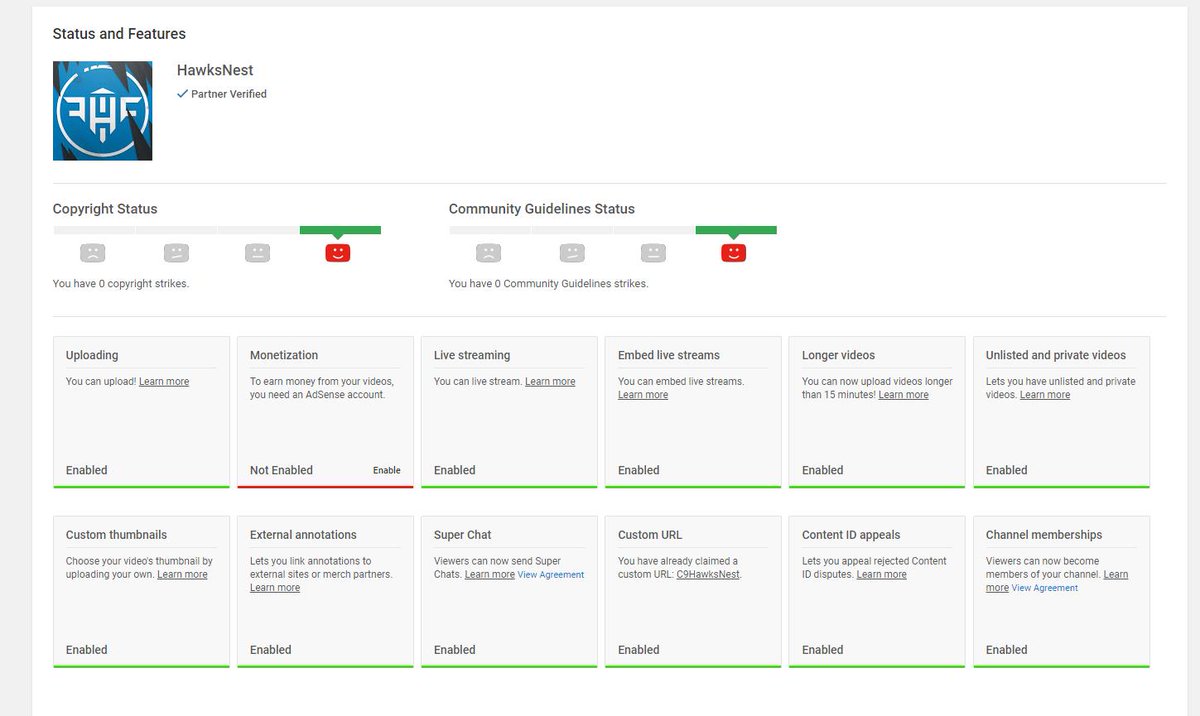Click Enabled status in Longer videos card
The width and height of the screenshot is (1200, 716).
tap(823, 470)
